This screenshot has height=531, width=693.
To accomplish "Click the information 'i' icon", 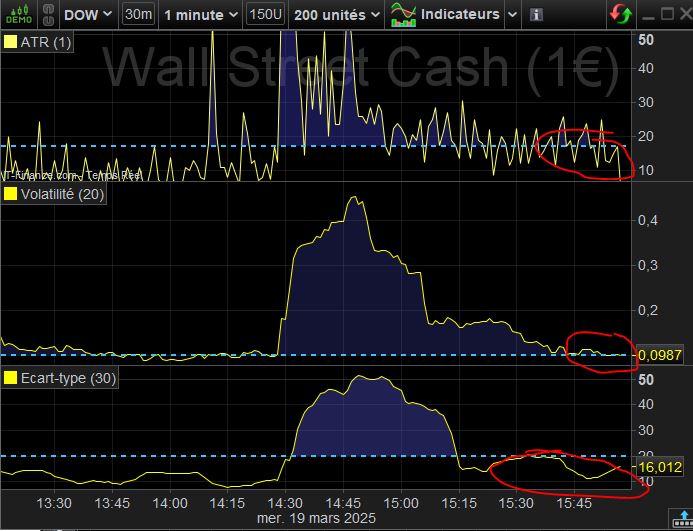I will tap(536, 15).
